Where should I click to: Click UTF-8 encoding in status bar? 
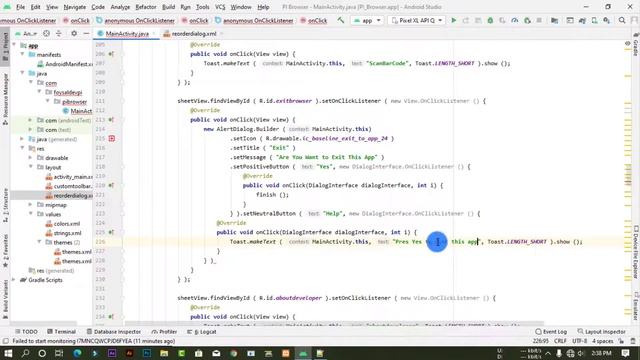pos(580,341)
